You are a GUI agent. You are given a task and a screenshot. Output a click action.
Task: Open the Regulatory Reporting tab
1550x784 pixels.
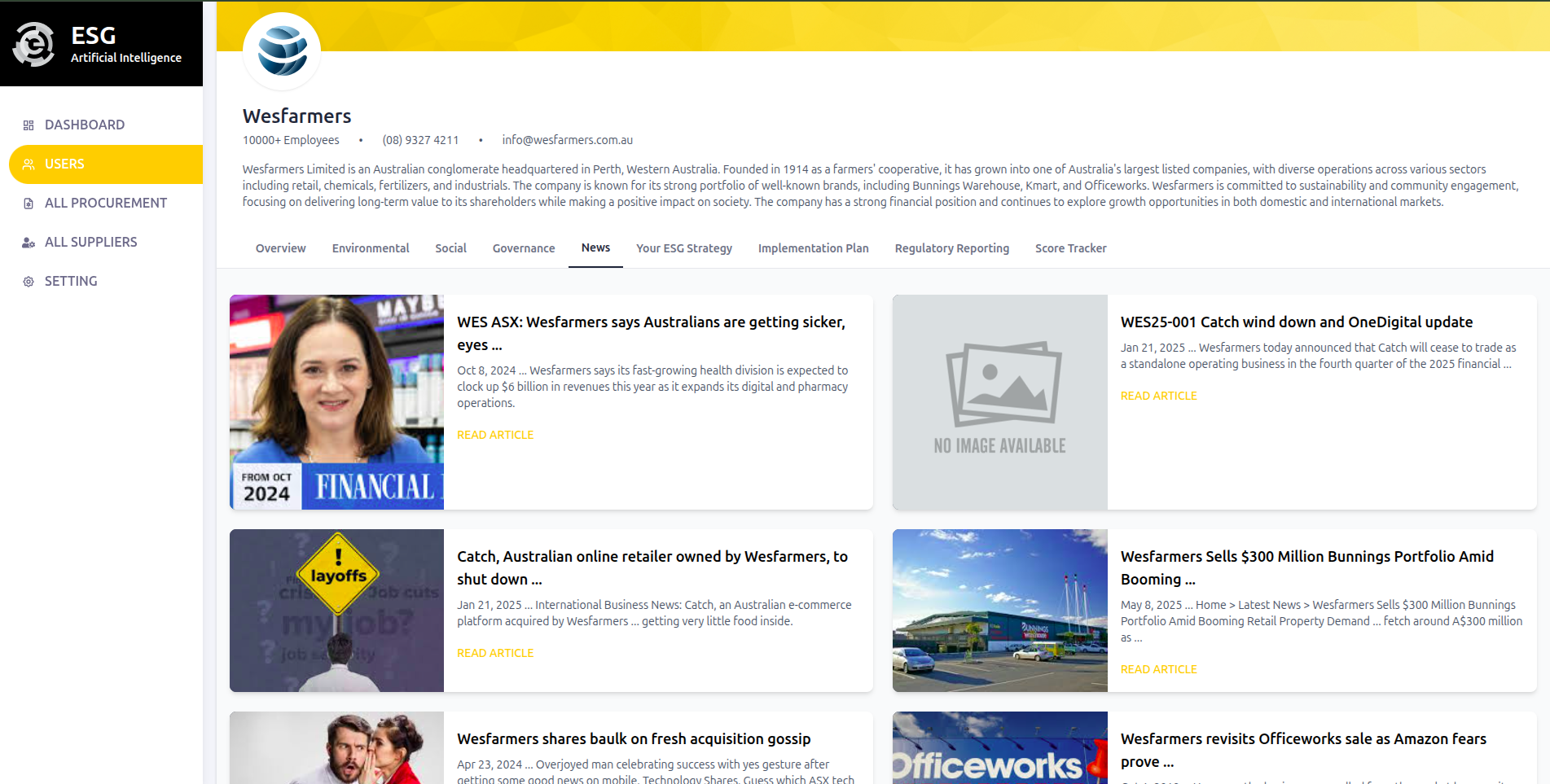(x=952, y=248)
